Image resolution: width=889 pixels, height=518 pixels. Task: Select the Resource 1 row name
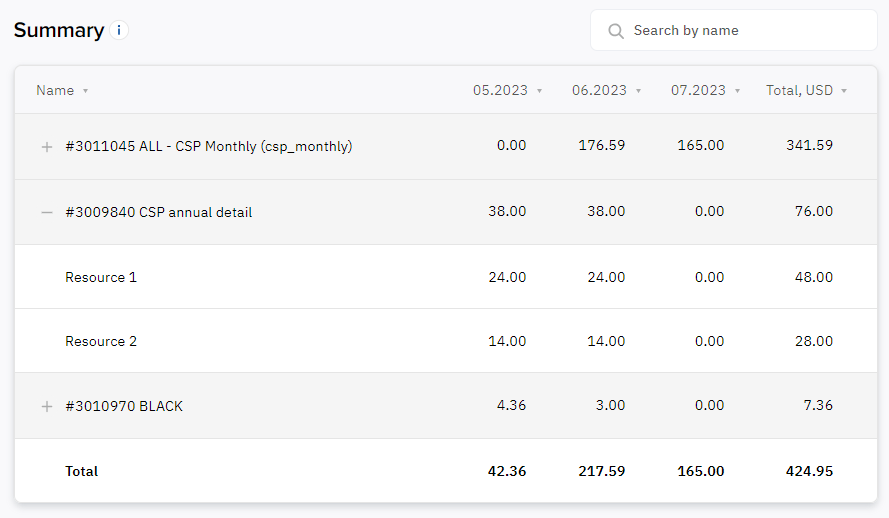tap(101, 277)
